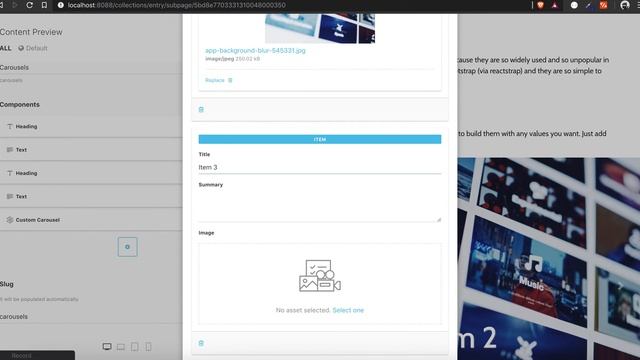The height and width of the screenshot is (360, 640).
Task: Click the blue ITEM header bar
Action: [x=320, y=140]
